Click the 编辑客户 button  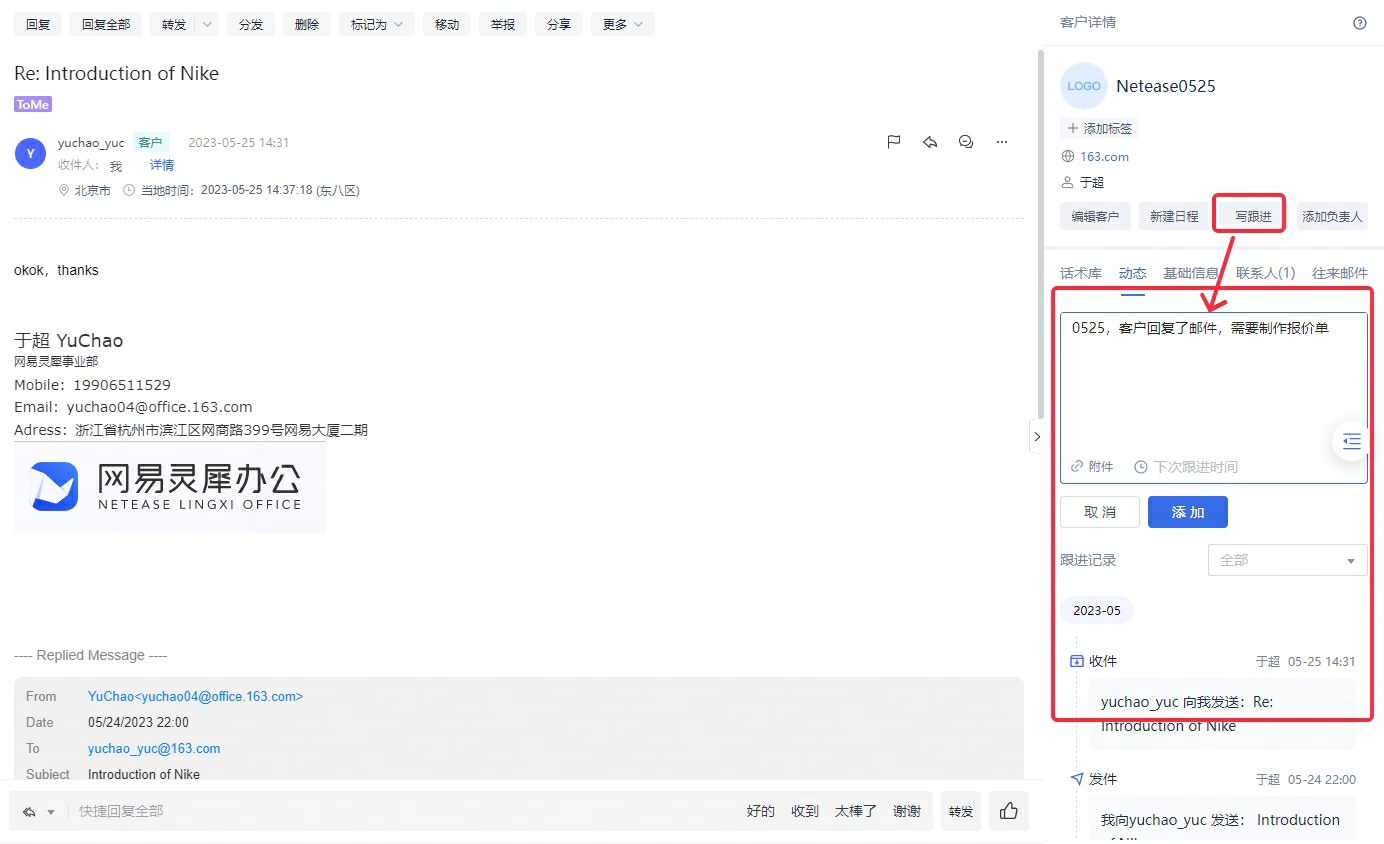(1095, 216)
